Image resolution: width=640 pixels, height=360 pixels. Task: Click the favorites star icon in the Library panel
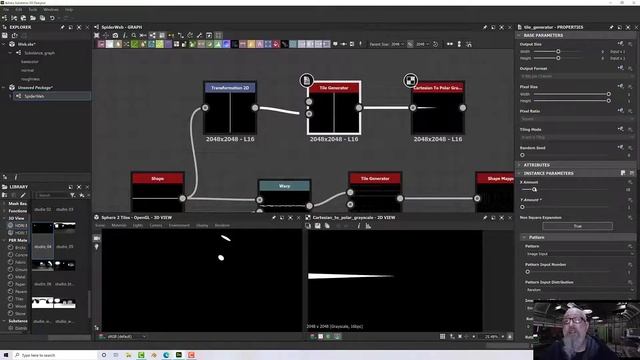point(82,196)
